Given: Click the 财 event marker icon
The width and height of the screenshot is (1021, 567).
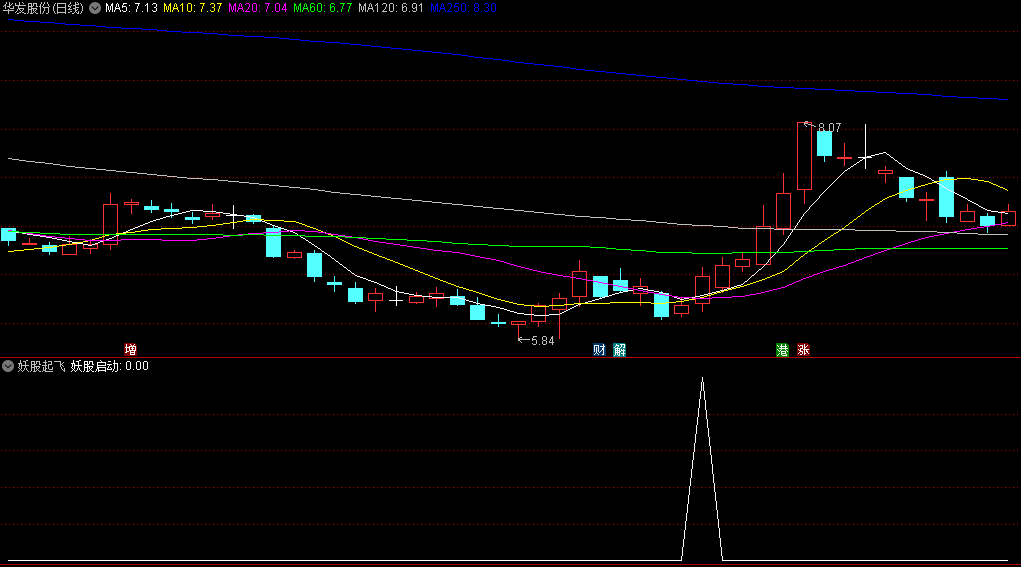Looking at the screenshot, I should pyautogui.click(x=599, y=350).
